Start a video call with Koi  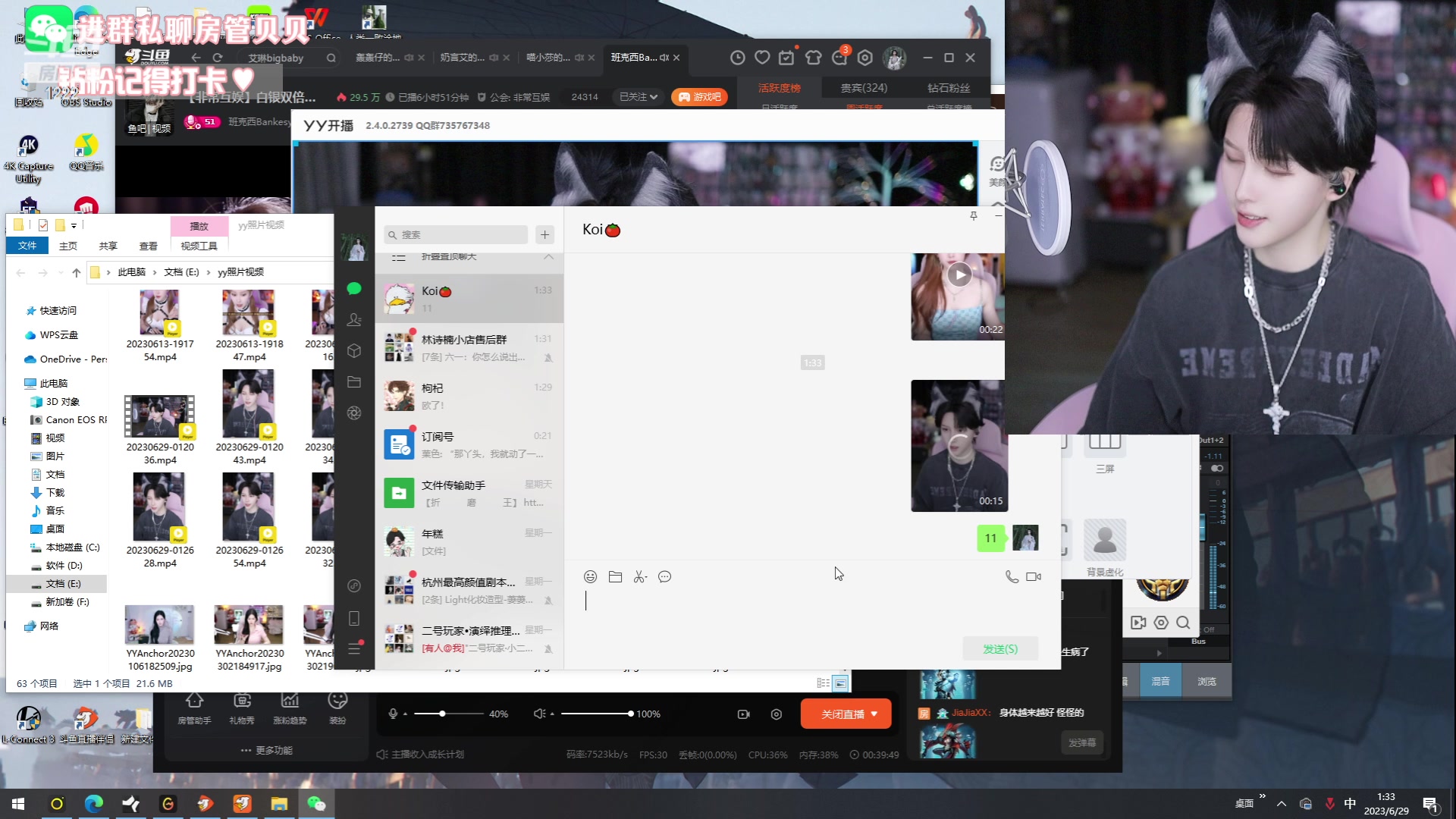[1034, 577]
